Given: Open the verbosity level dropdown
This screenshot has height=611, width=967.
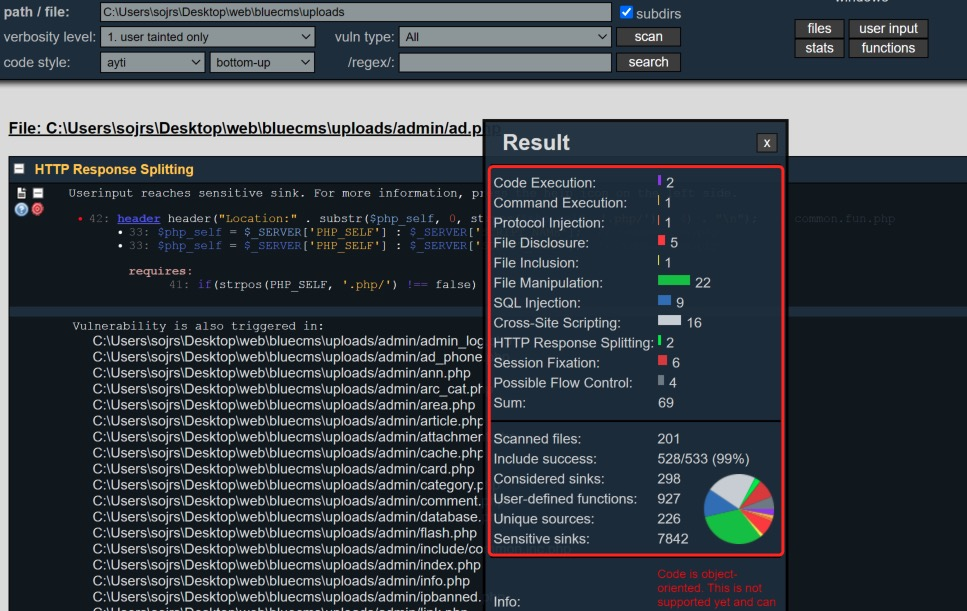Looking at the screenshot, I should click(207, 37).
